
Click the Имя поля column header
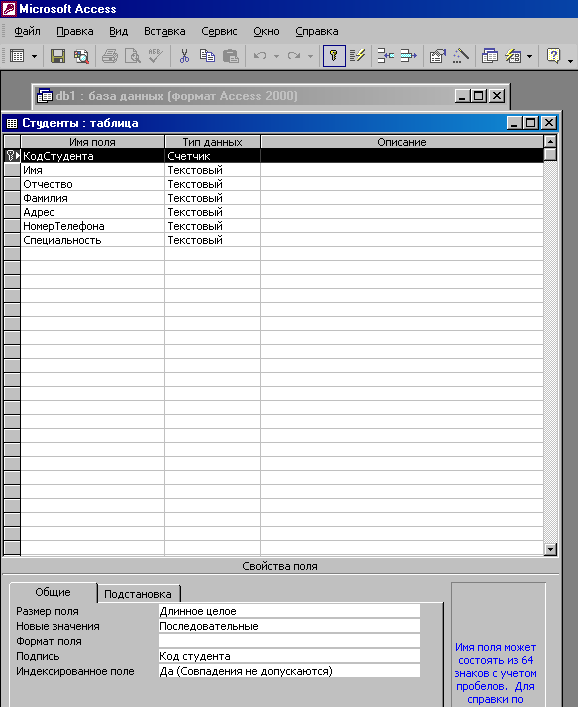[x=92, y=142]
